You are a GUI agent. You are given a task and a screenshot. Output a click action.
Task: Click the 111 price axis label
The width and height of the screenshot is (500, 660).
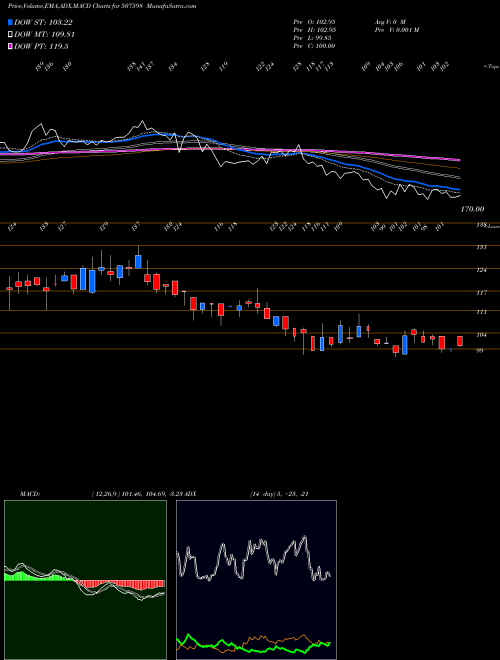tap(481, 312)
